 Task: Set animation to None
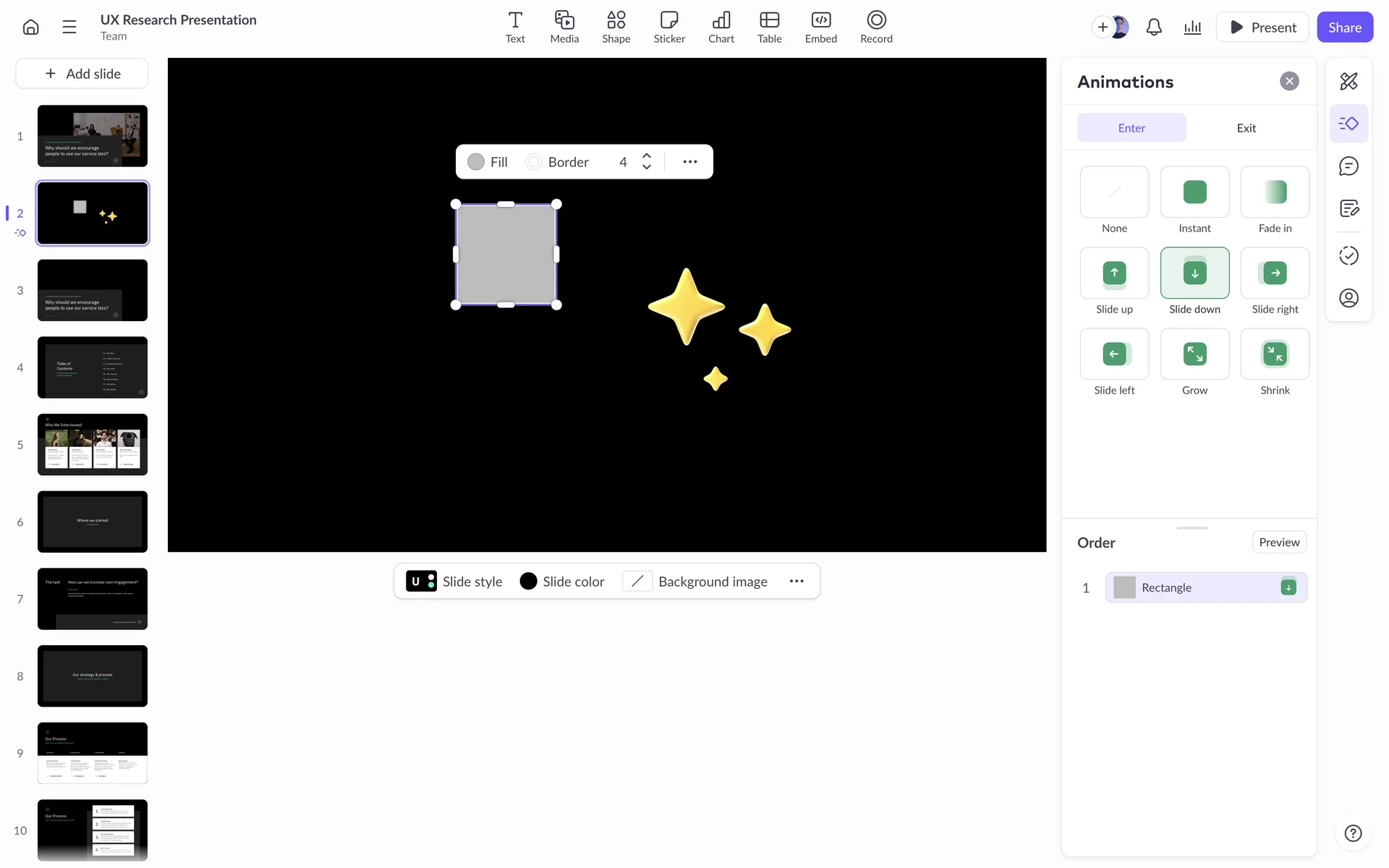pyautogui.click(x=1114, y=192)
